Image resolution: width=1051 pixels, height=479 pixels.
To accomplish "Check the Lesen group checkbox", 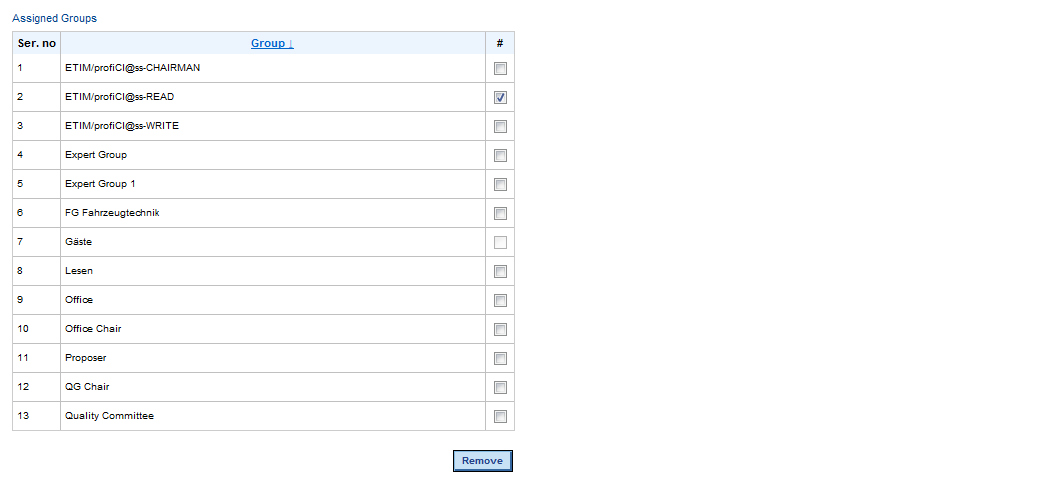I will pos(500,272).
